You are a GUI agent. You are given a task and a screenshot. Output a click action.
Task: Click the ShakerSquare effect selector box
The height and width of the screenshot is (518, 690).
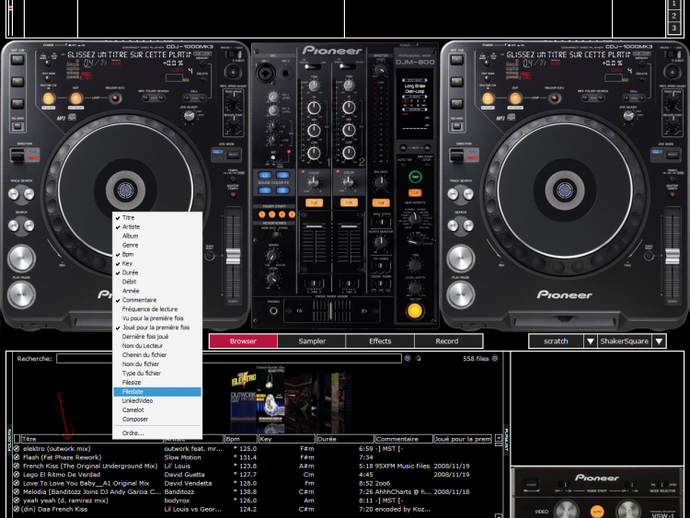click(x=624, y=341)
